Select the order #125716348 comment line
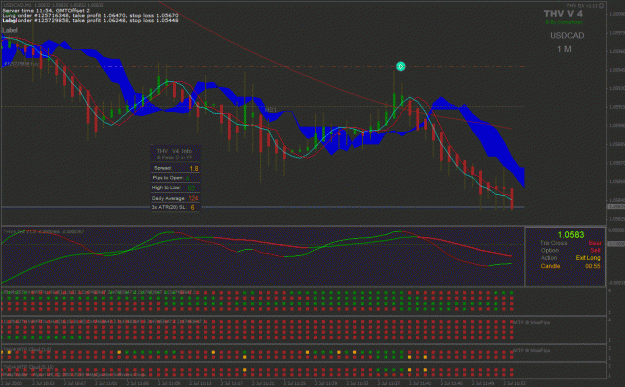The width and height of the screenshot is (625, 387). [x=90, y=15]
